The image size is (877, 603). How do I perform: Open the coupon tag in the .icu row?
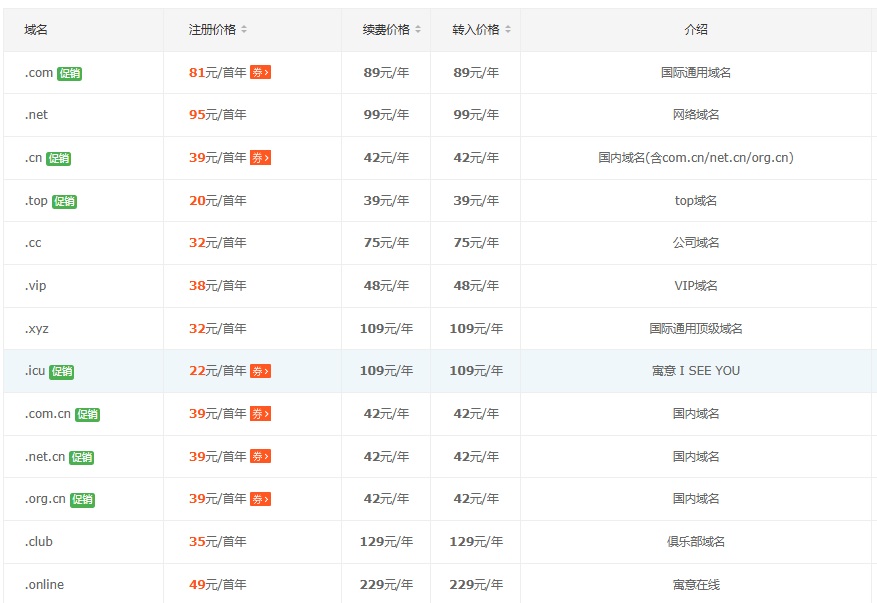(x=260, y=371)
